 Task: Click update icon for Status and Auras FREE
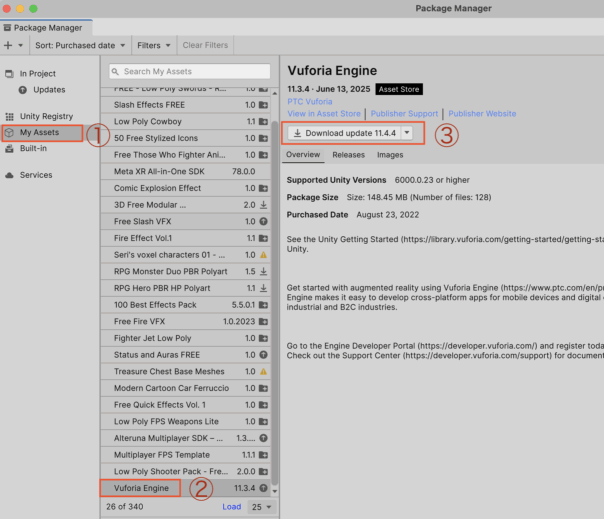(263, 354)
